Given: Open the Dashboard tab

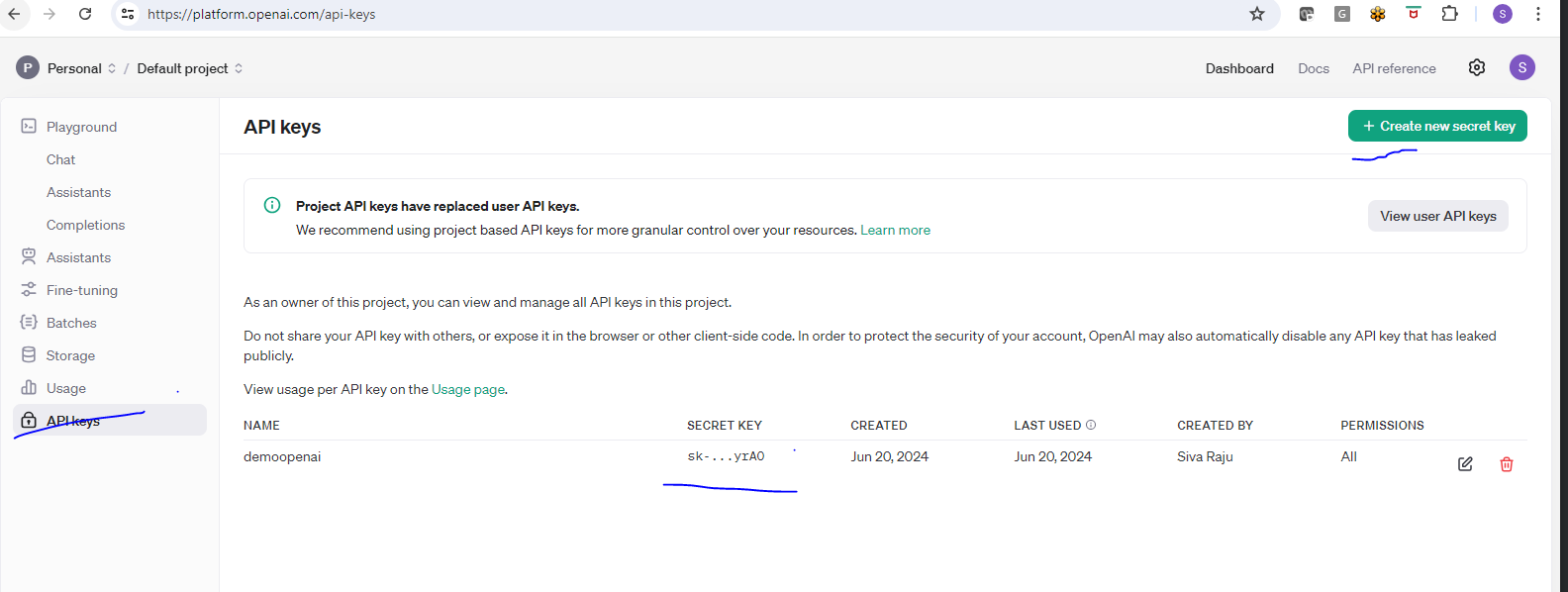Looking at the screenshot, I should tap(1239, 68).
